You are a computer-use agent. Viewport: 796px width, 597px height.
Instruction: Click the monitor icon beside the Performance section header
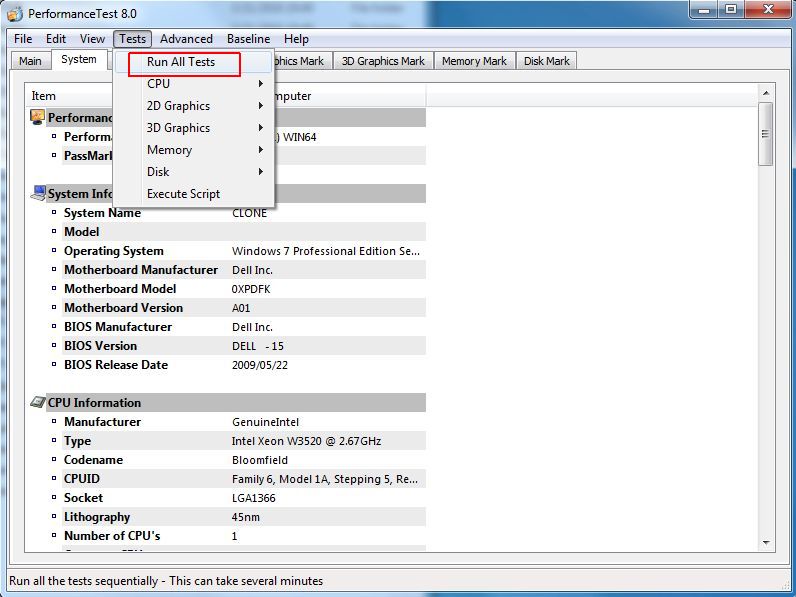pos(37,117)
